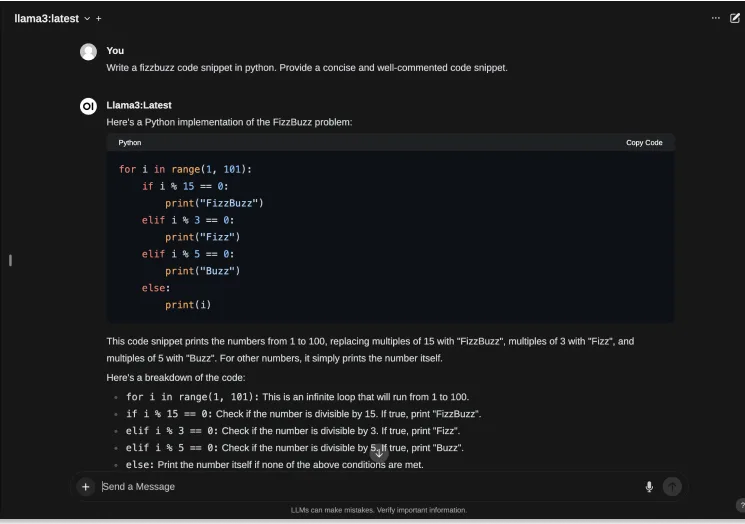Open the sidebar using the left edge handle
The height and width of the screenshot is (524, 745).
[x=10, y=260]
